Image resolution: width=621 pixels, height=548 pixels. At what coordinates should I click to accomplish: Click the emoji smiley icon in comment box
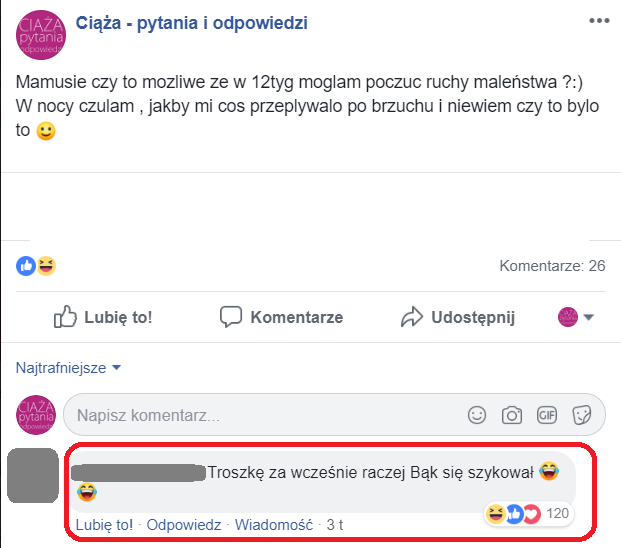click(477, 415)
